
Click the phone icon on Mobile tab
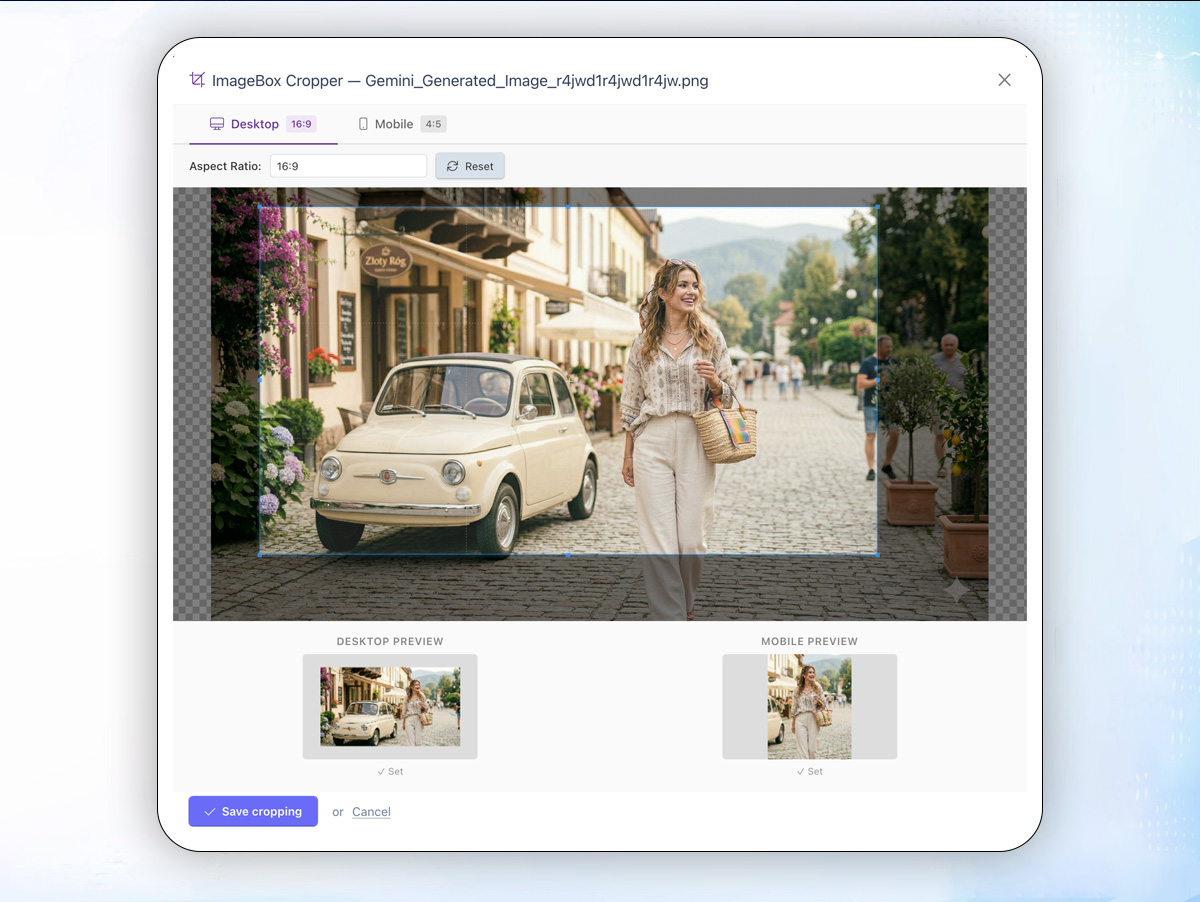(363, 124)
